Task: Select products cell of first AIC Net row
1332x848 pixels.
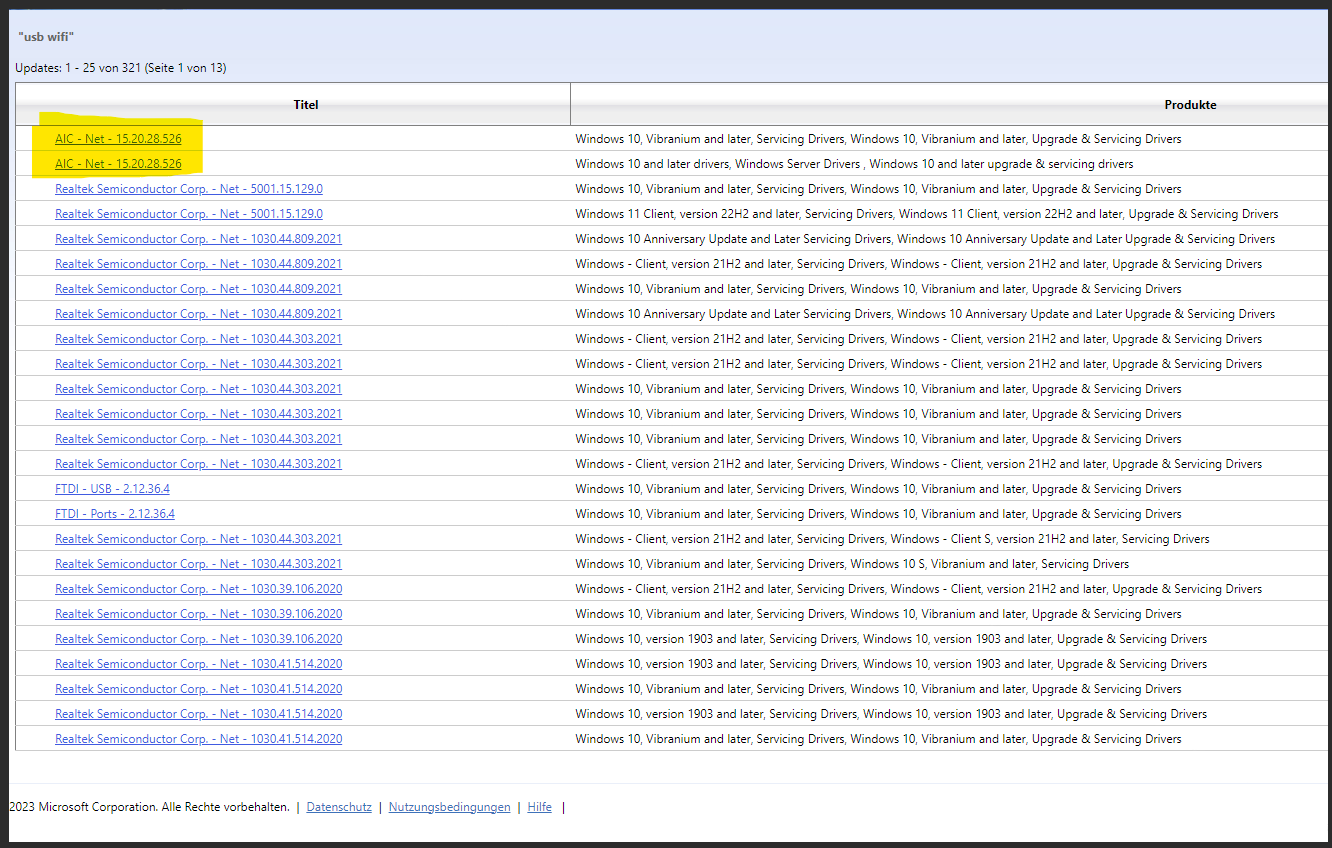Action: point(878,139)
